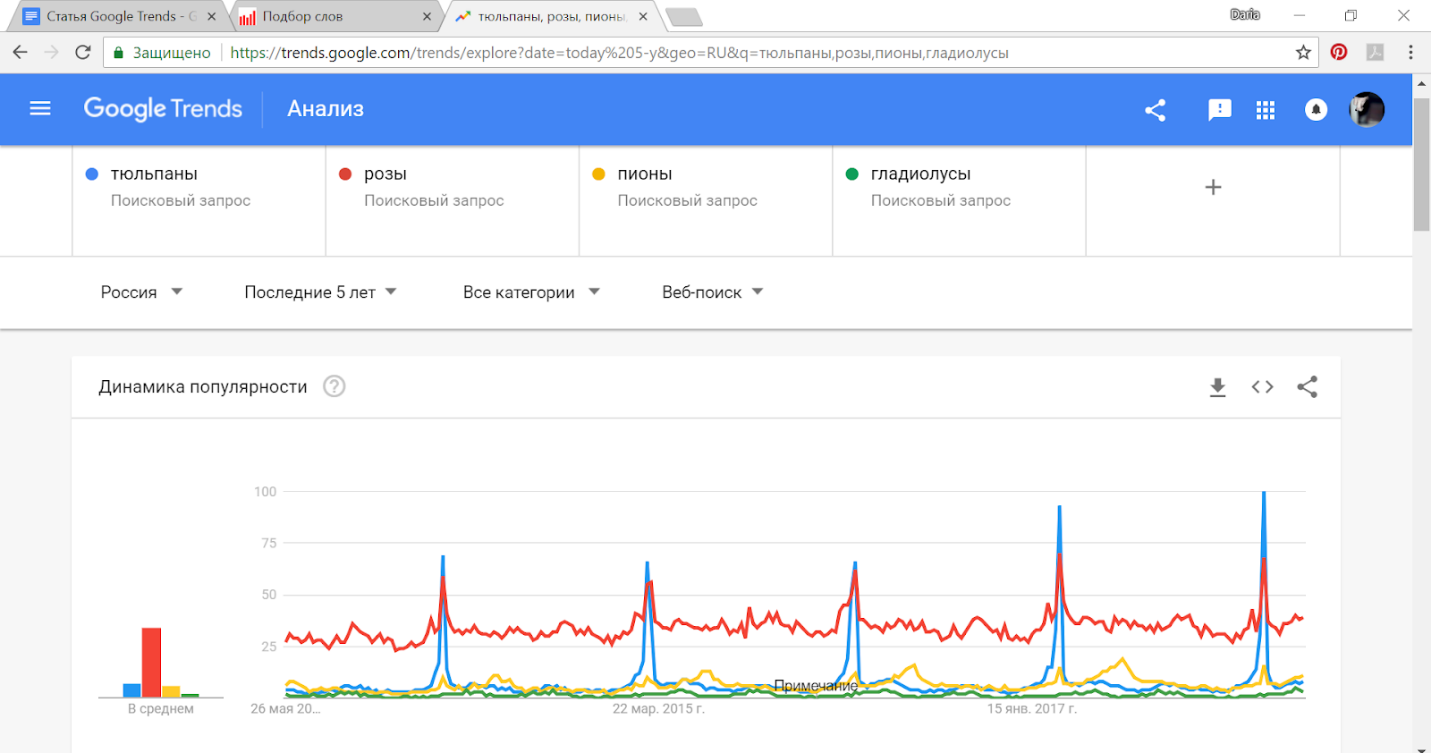Switch to the Статья Google Trends tab
This screenshot has height=753, width=1431.
click(x=113, y=17)
